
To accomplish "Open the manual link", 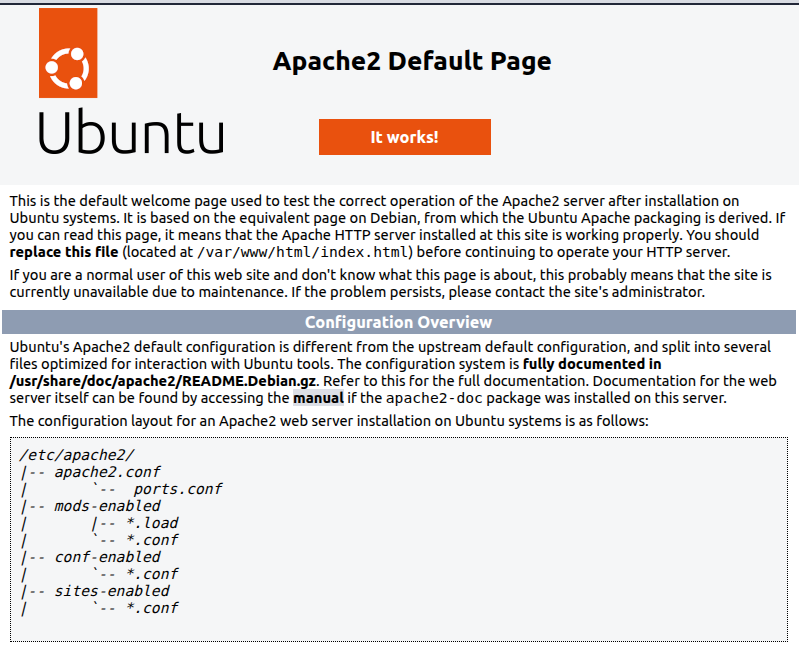I will (318, 397).
